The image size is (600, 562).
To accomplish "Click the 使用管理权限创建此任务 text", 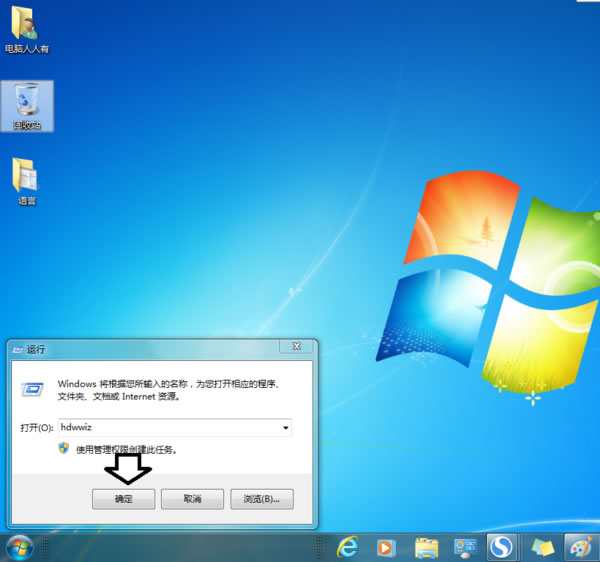I will point(126,450).
